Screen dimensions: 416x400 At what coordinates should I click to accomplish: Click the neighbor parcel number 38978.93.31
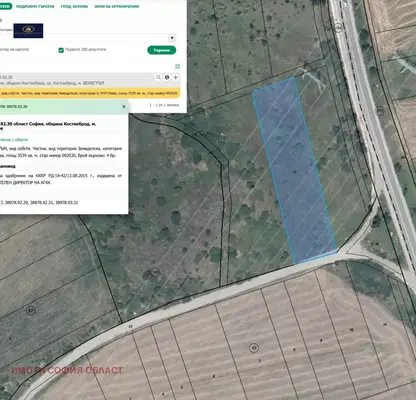tap(67, 202)
